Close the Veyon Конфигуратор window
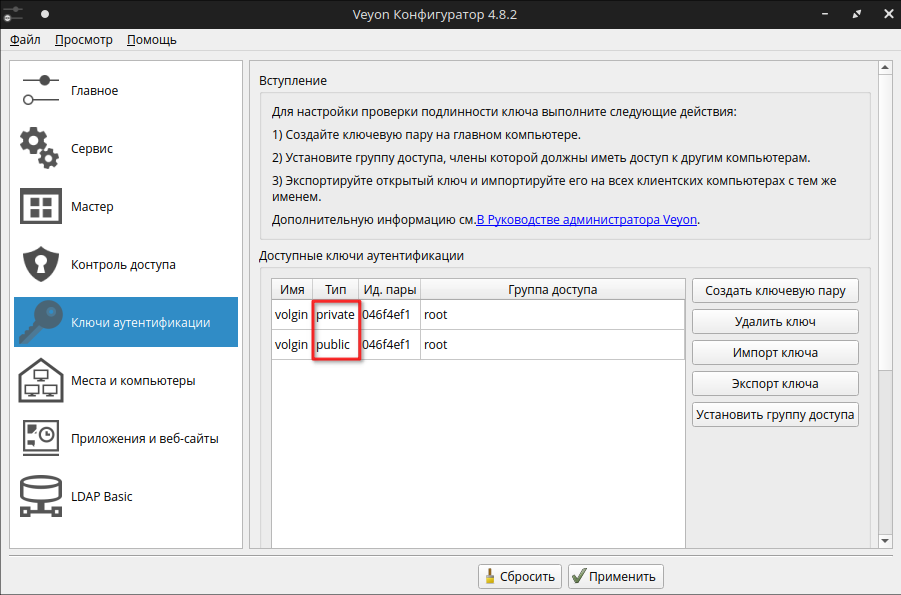Viewport: 901px width, 595px height. tap(888, 14)
